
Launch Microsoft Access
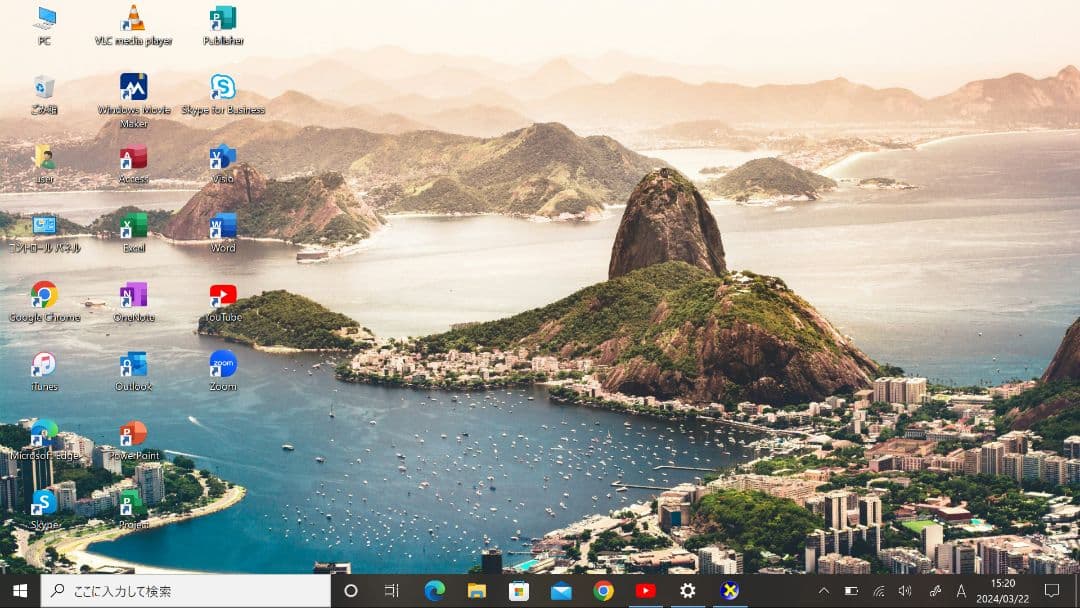tap(132, 160)
